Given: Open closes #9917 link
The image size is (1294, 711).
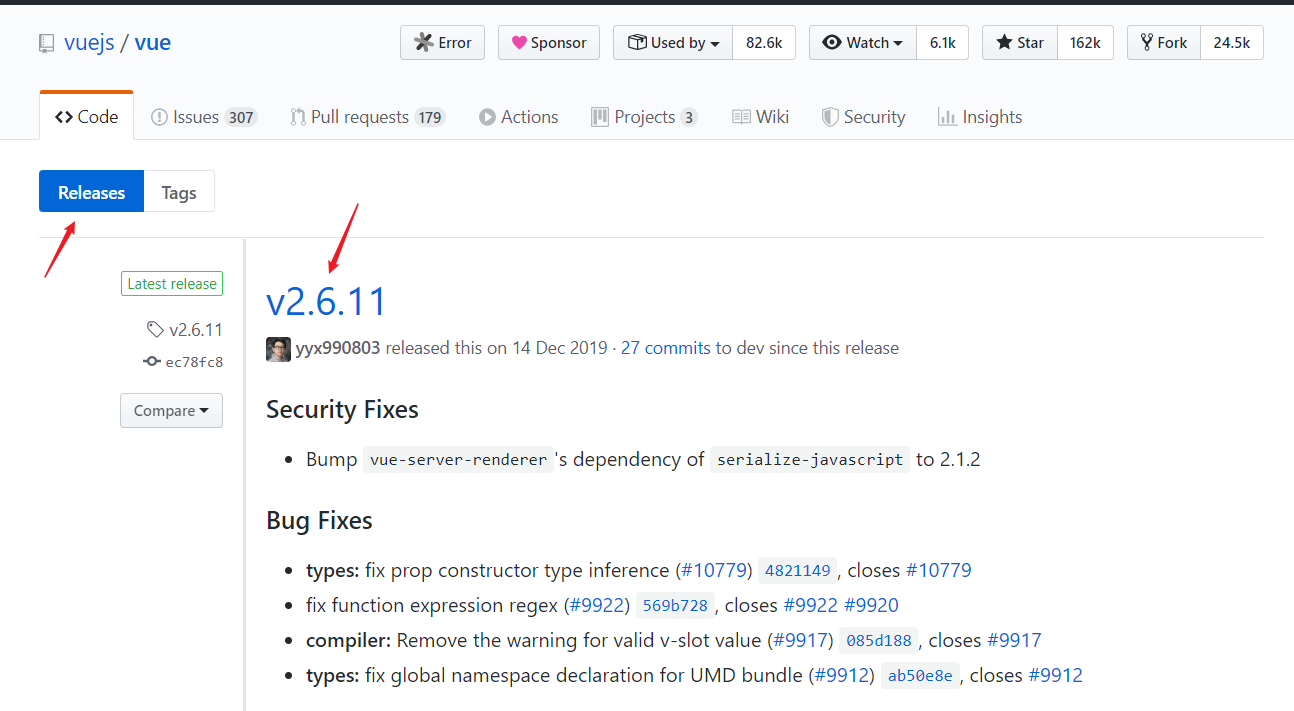Looking at the screenshot, I should tap(1014, 640).
